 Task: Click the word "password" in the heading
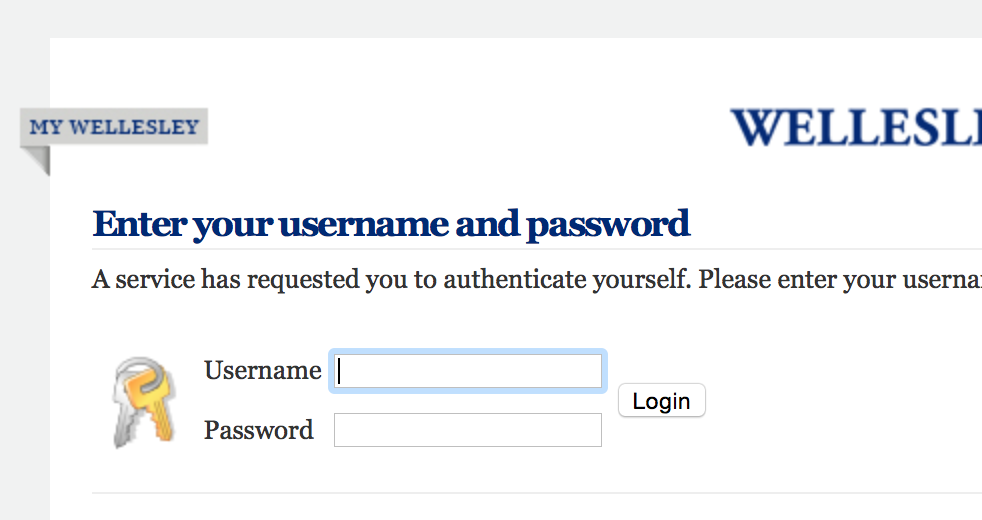(x=608, y=224)
